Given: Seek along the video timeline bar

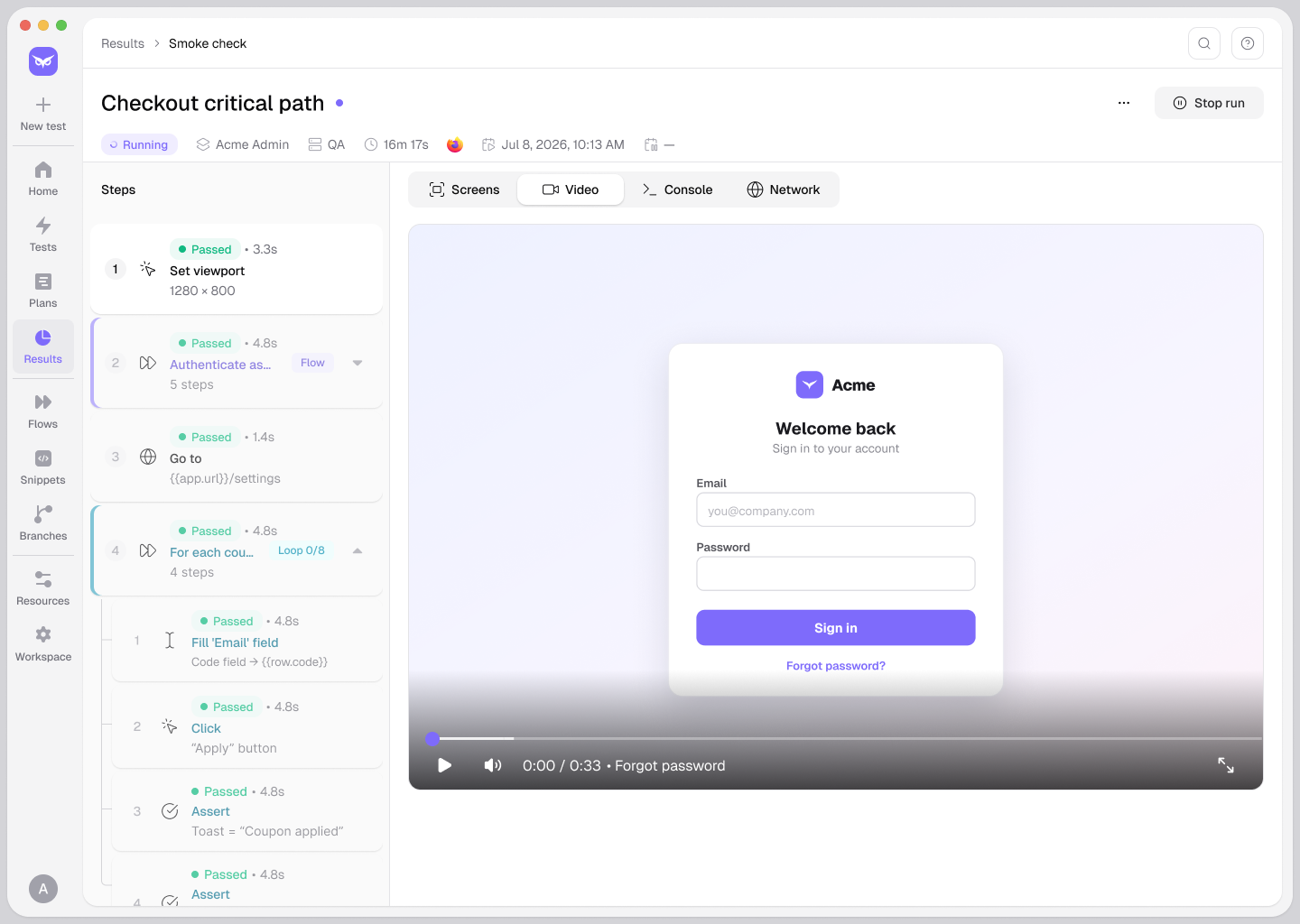Looking at the screenshot, I should (844, 739).
